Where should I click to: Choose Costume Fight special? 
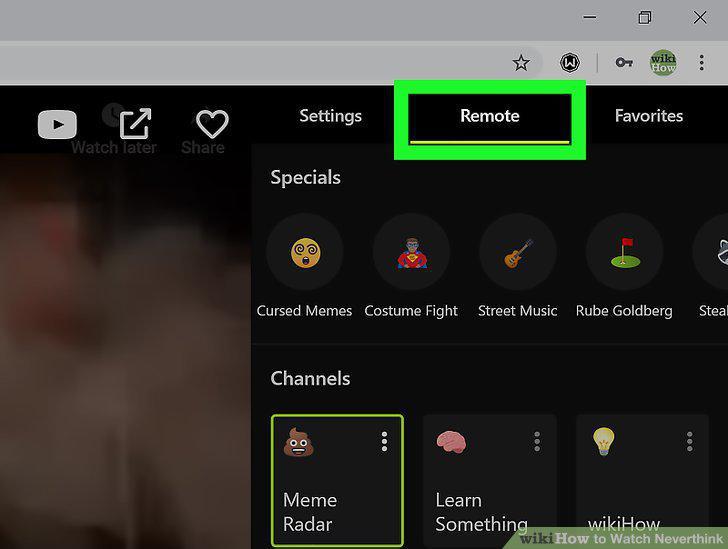click(x=411, y=266)
